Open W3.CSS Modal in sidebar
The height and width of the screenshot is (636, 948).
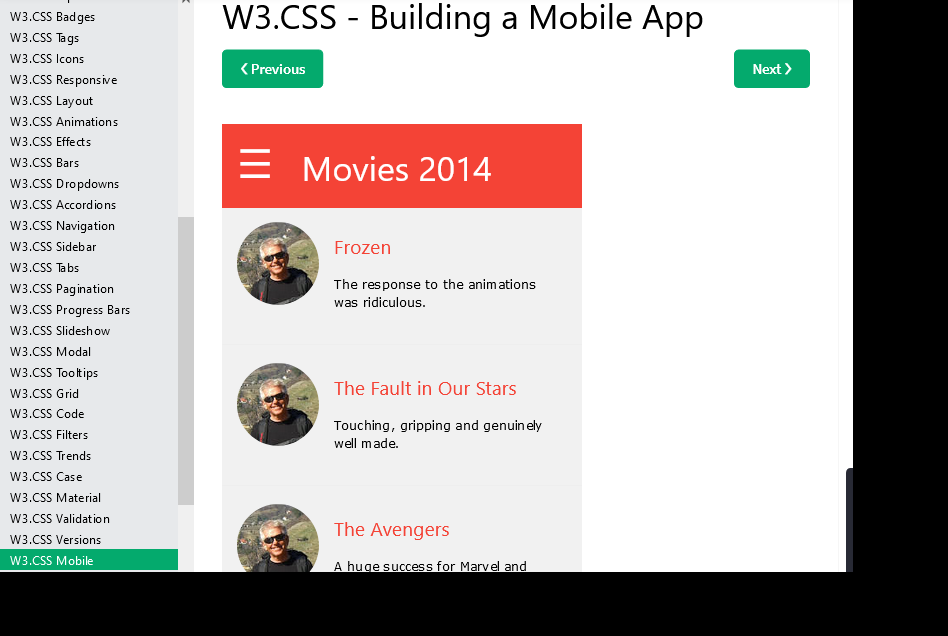pos(89,352)
